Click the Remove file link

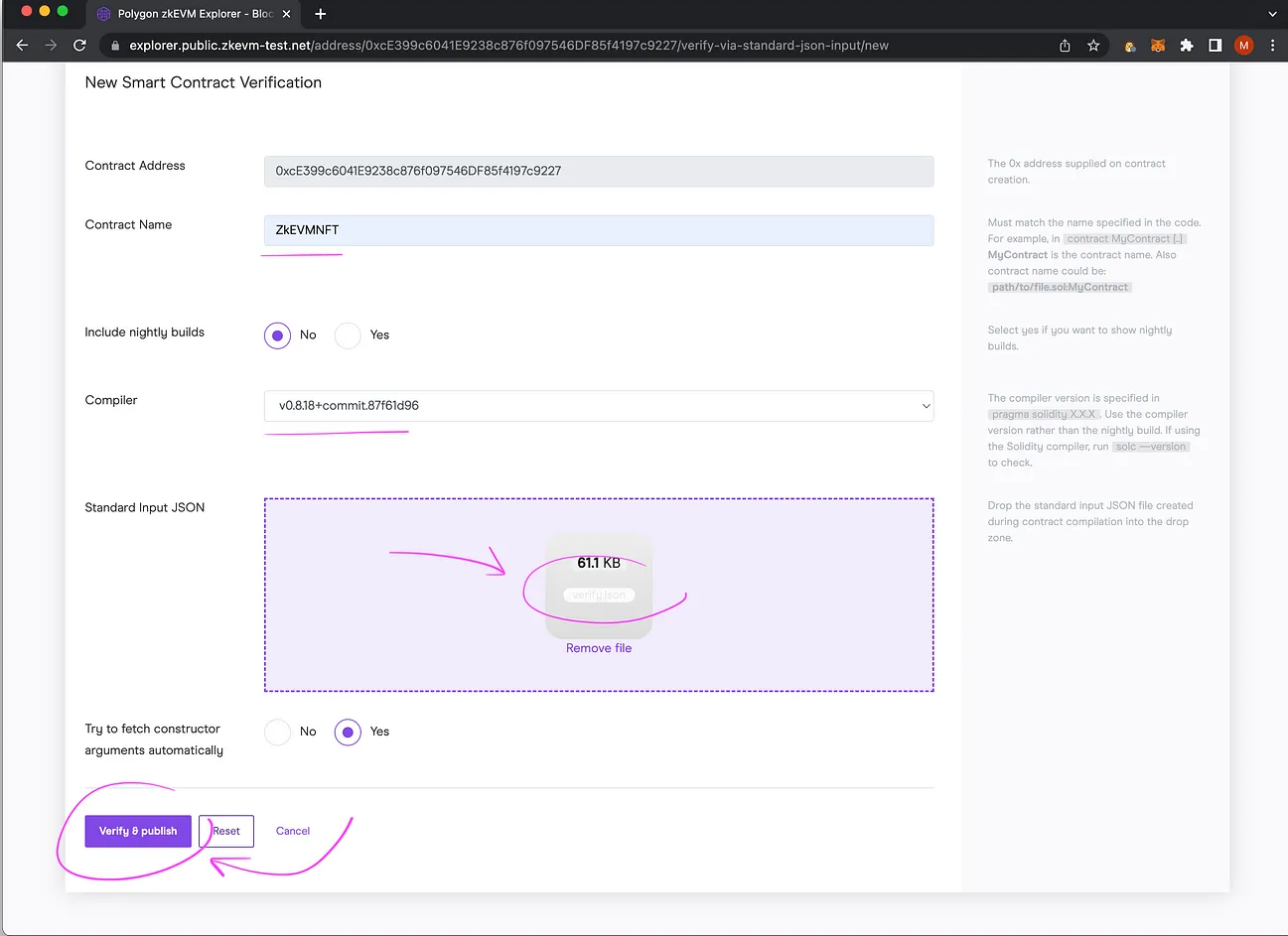pos(598,648)
